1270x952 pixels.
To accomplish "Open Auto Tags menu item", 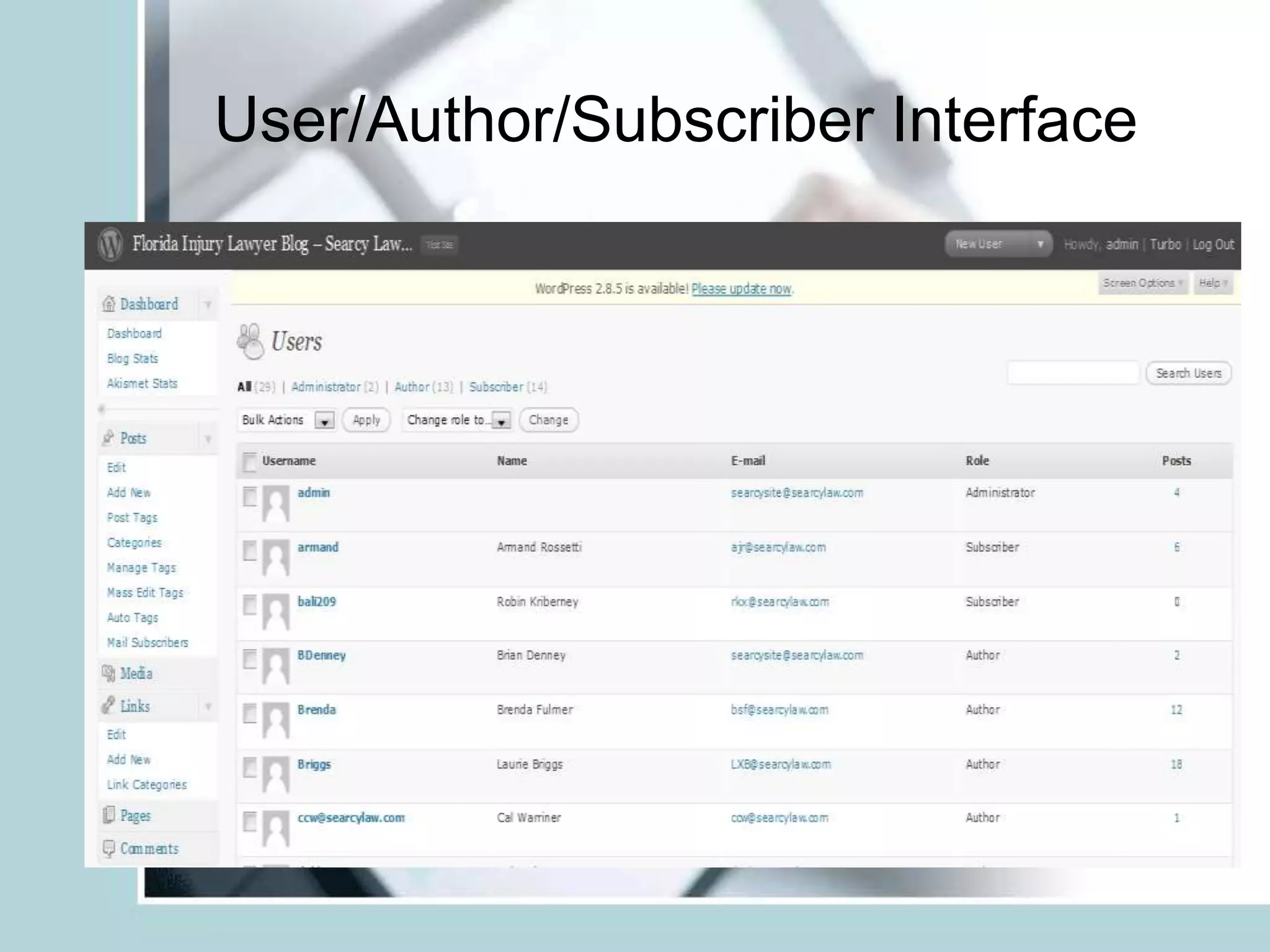I will (133, 618).
